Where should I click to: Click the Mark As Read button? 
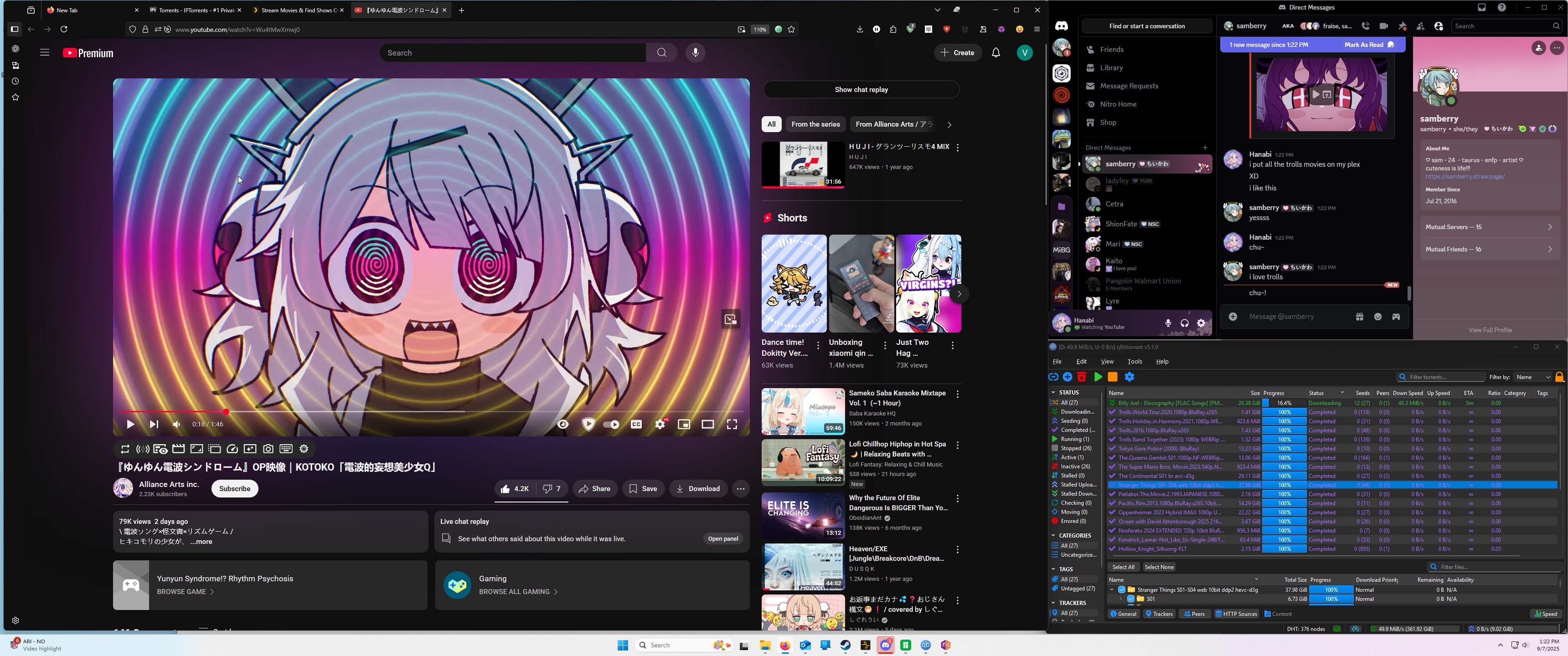(1369, 45)
